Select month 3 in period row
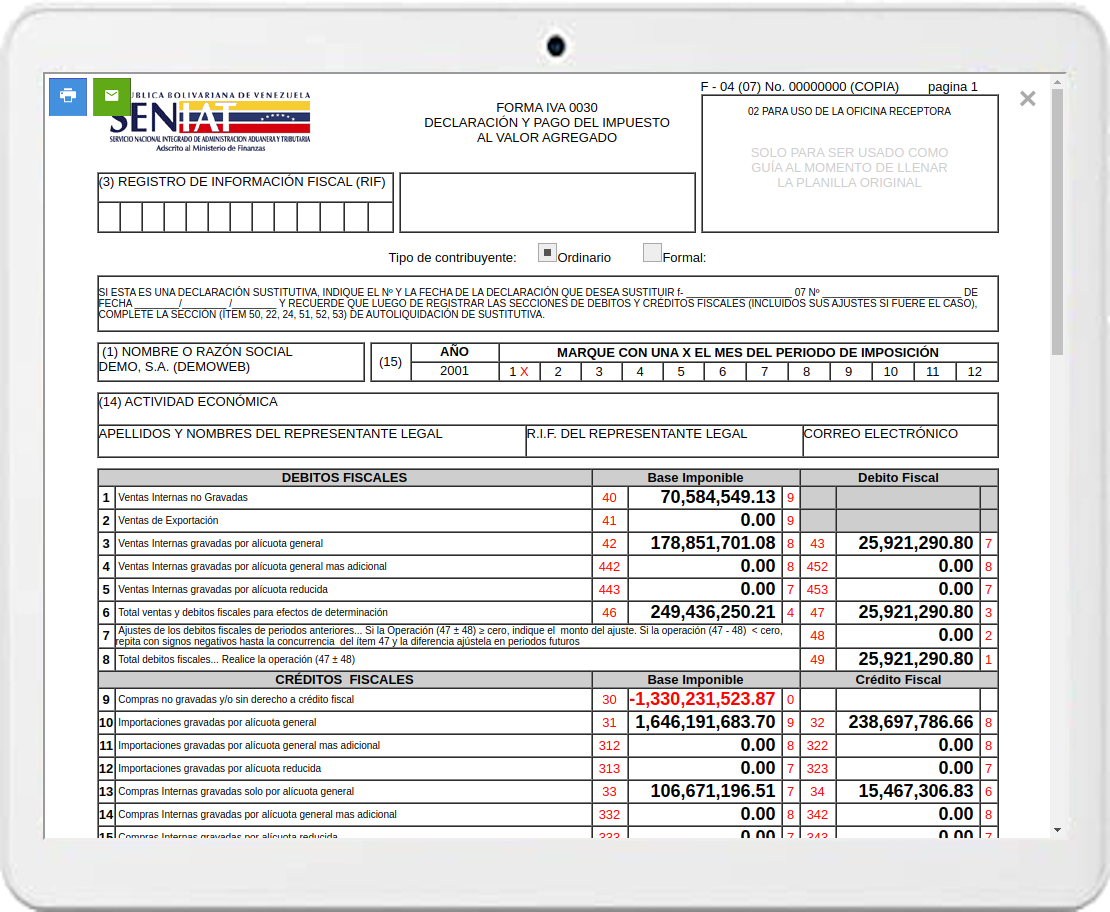The image size is (1110, 912). tap(600, 372)
